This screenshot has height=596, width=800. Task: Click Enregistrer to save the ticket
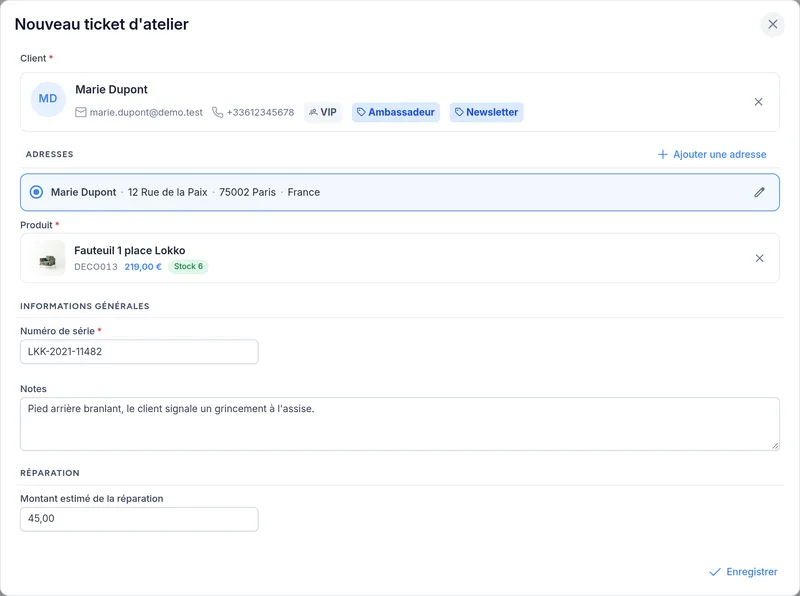click(743, 572)
